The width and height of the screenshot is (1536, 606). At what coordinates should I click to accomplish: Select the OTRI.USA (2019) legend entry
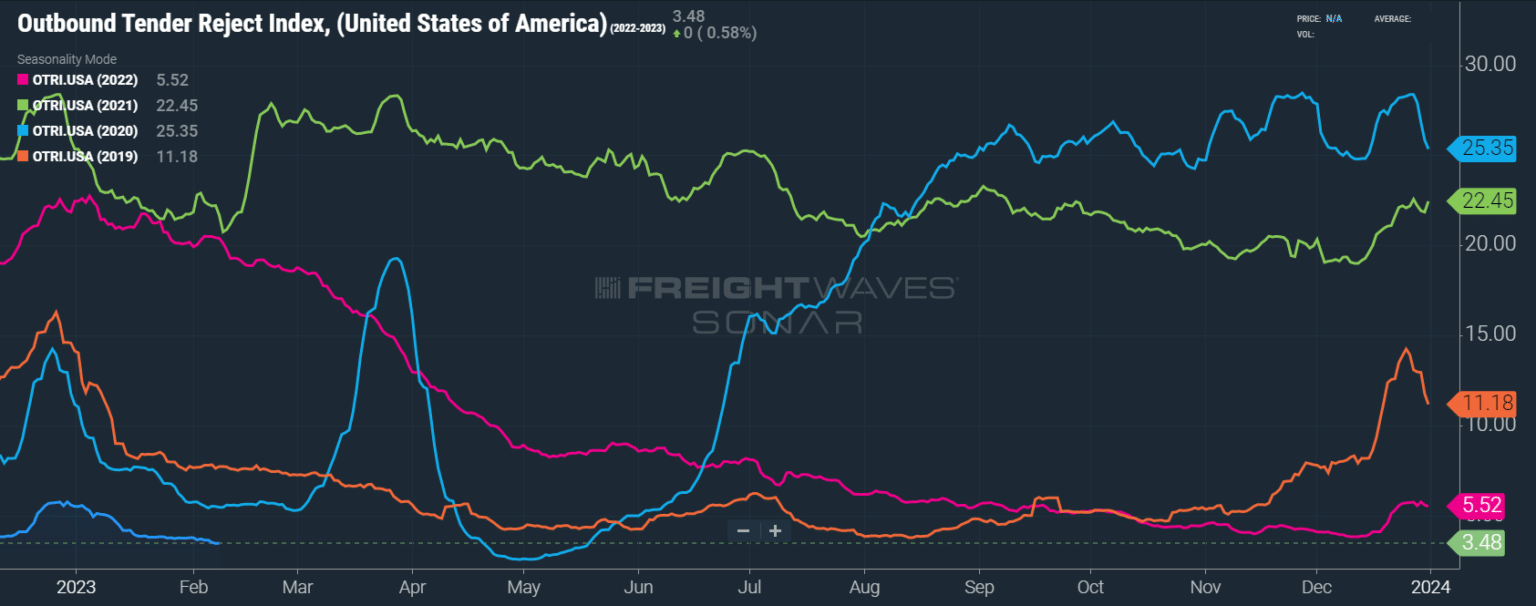click(x=85, y=156)
